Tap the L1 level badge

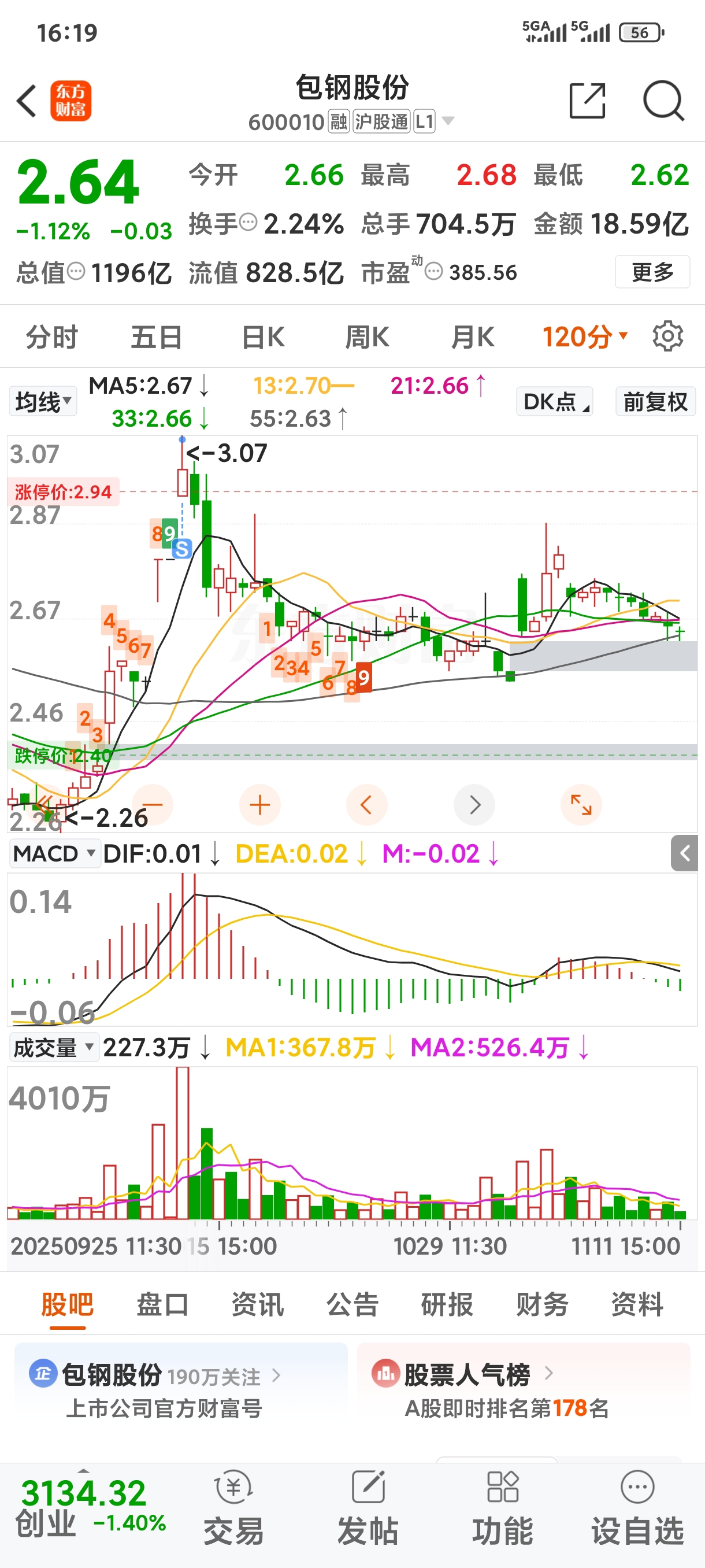point(425,122)
